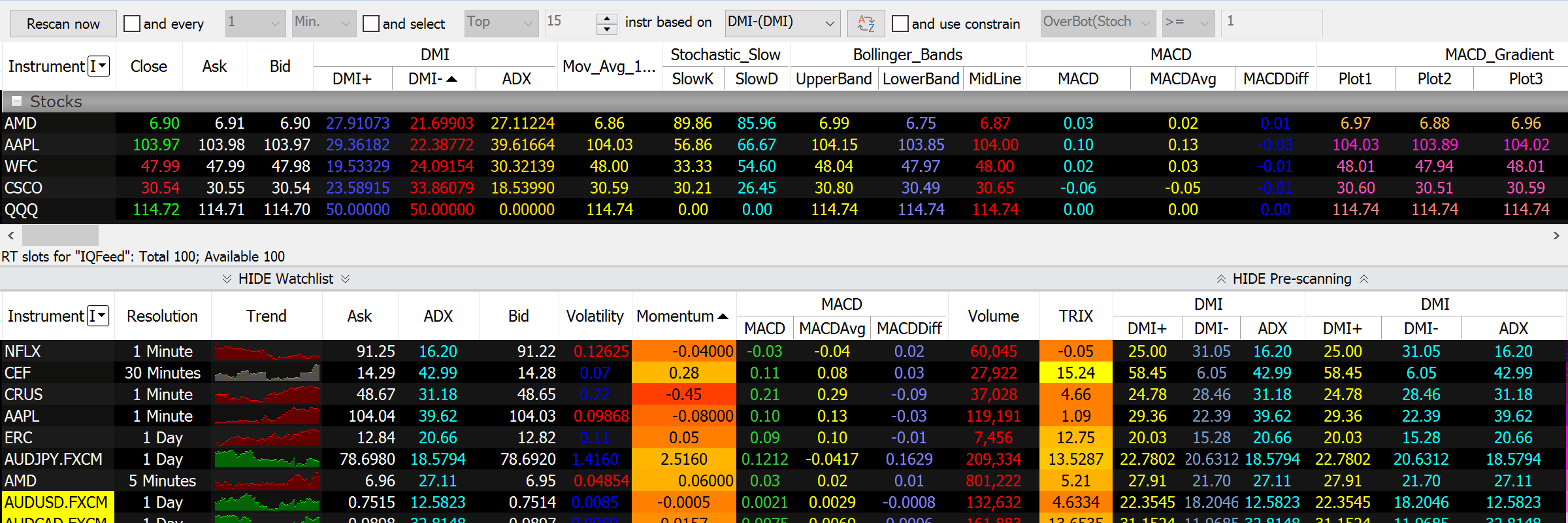Click the increment arrow on instrument count spinner
The width and height of the screenshot is (1568, 523).
(607, 18)
